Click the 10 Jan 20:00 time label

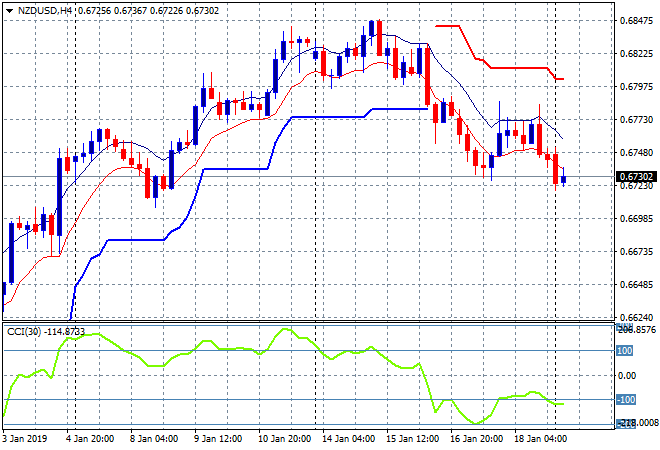[x=284, y=439]
